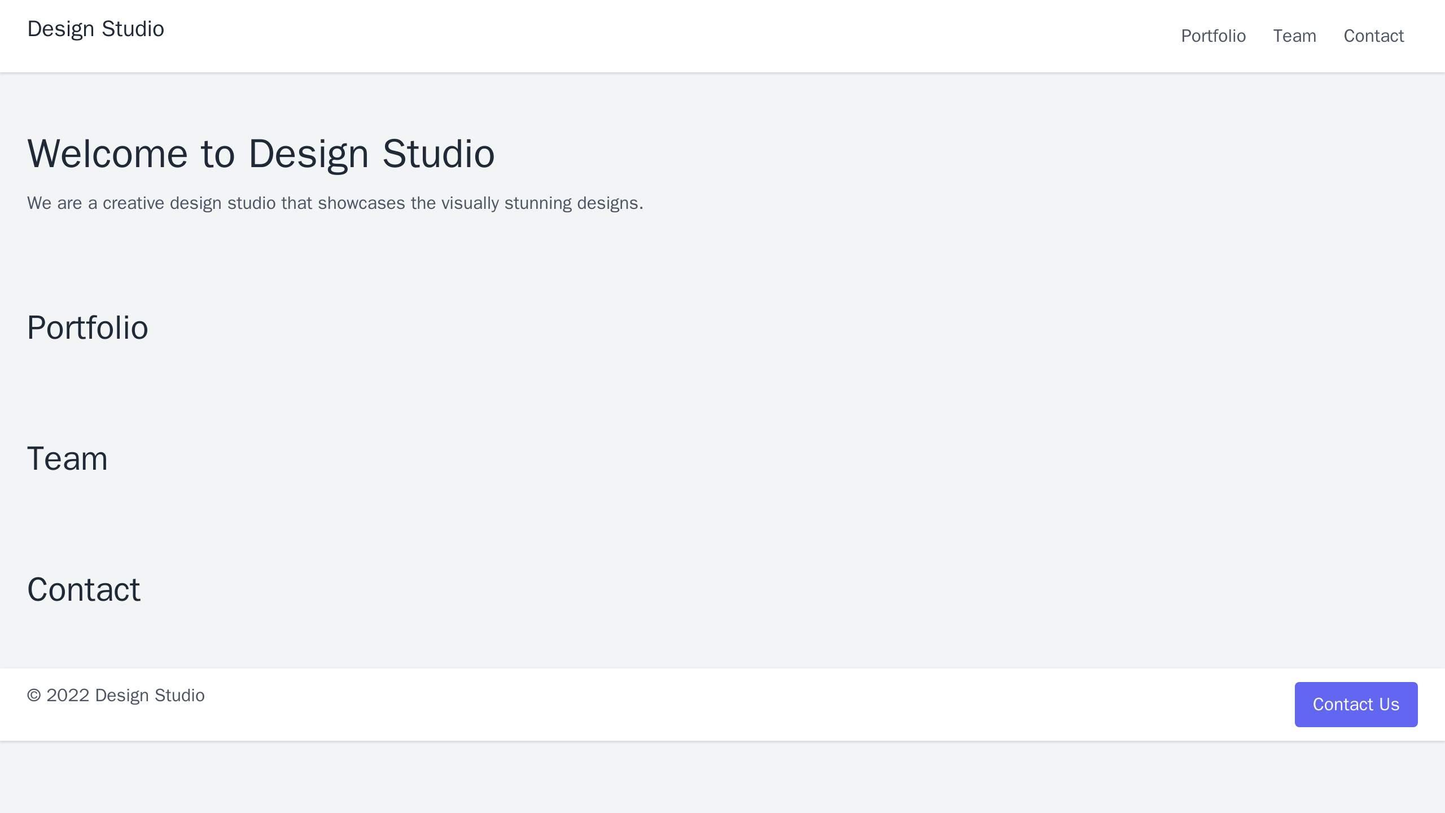Click left of the Welcome heading

15,153
